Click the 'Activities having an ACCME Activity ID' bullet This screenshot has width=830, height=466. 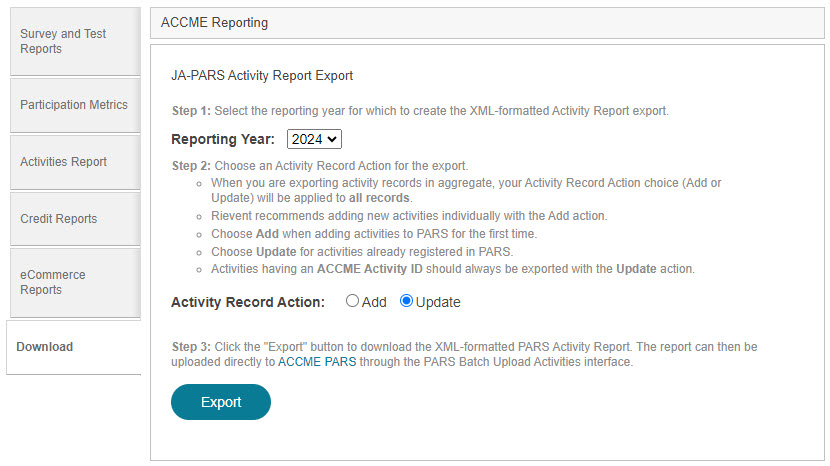[x=453, y=269]
